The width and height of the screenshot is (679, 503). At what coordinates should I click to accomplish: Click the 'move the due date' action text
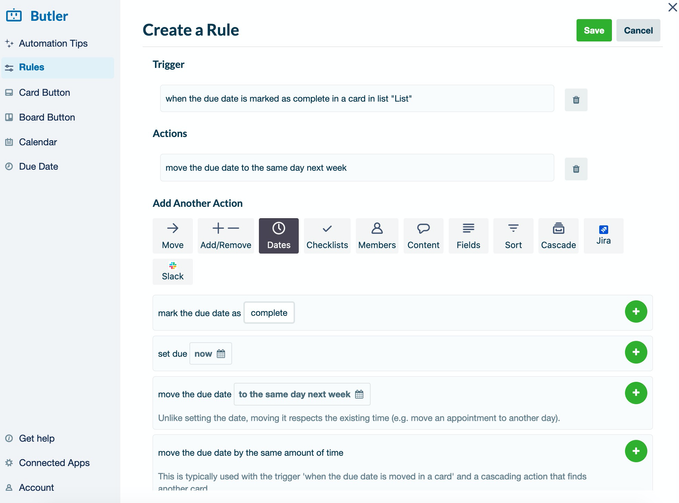[x=357, y=168]
